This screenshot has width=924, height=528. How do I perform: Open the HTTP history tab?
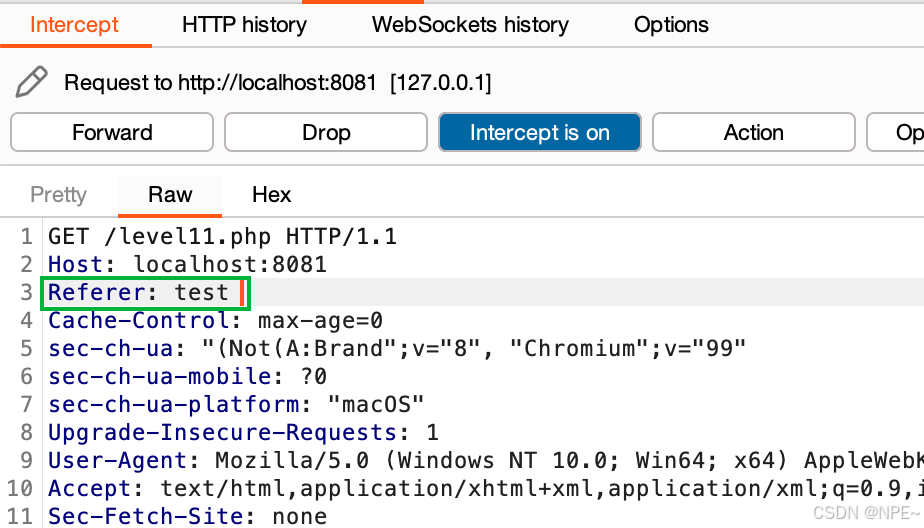click(244, 25)
